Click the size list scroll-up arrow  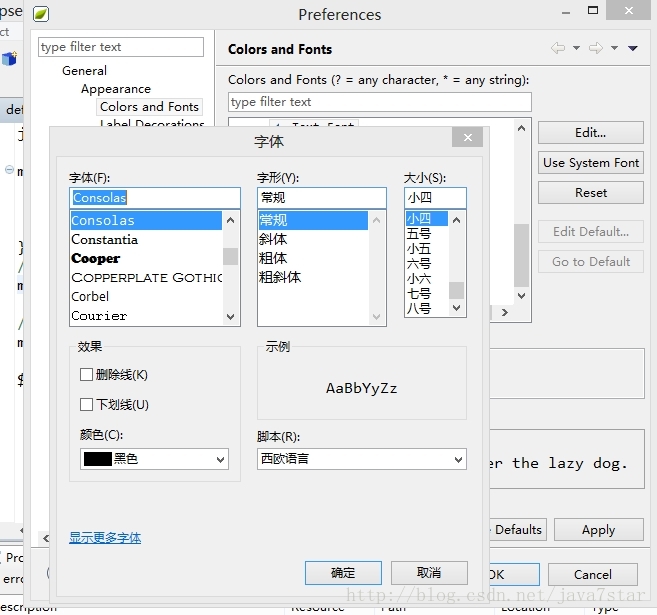457,220
